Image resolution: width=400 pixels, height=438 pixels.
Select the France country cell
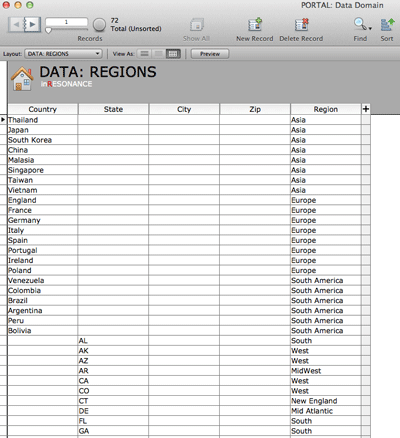click(x=43, y=210)
